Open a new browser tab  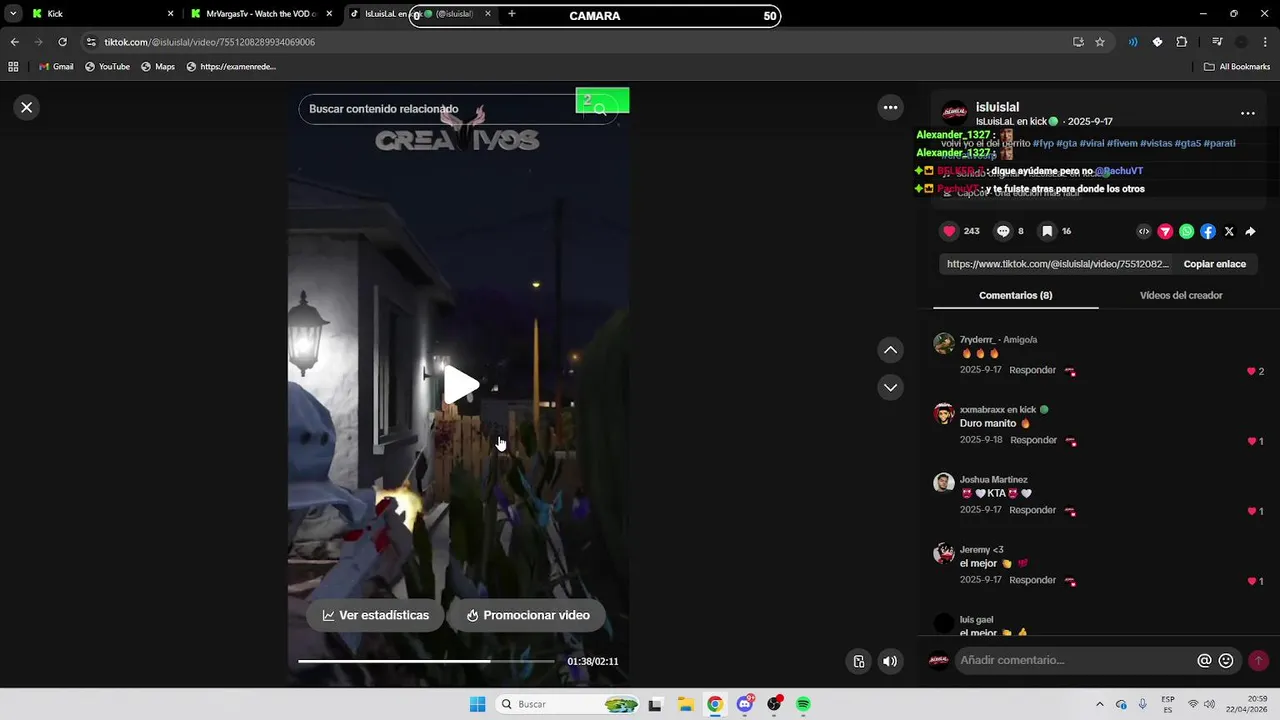click(x=512, y=14)
